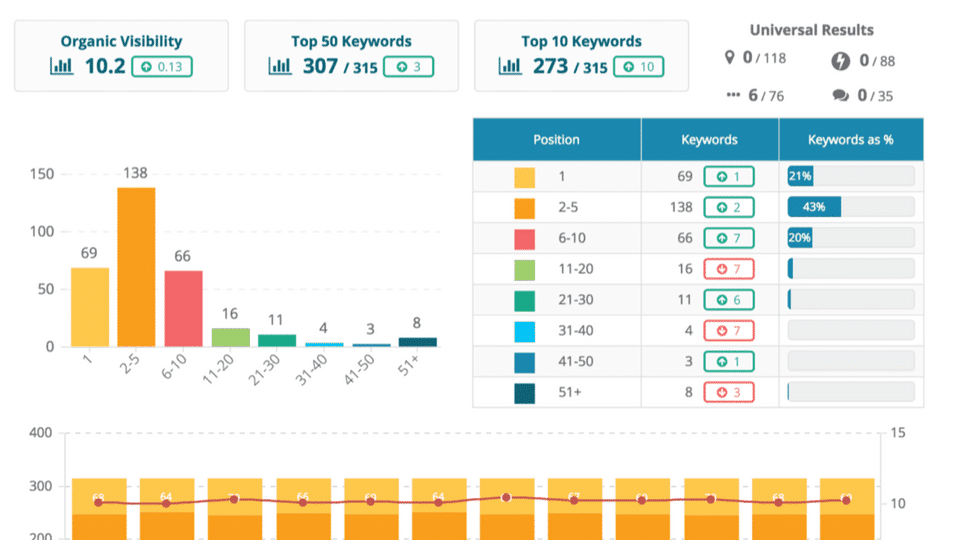The height and width of the screenshot is (540, 960).
Task: Click the lightning bolt universal results icon
Action: [841, 61]
